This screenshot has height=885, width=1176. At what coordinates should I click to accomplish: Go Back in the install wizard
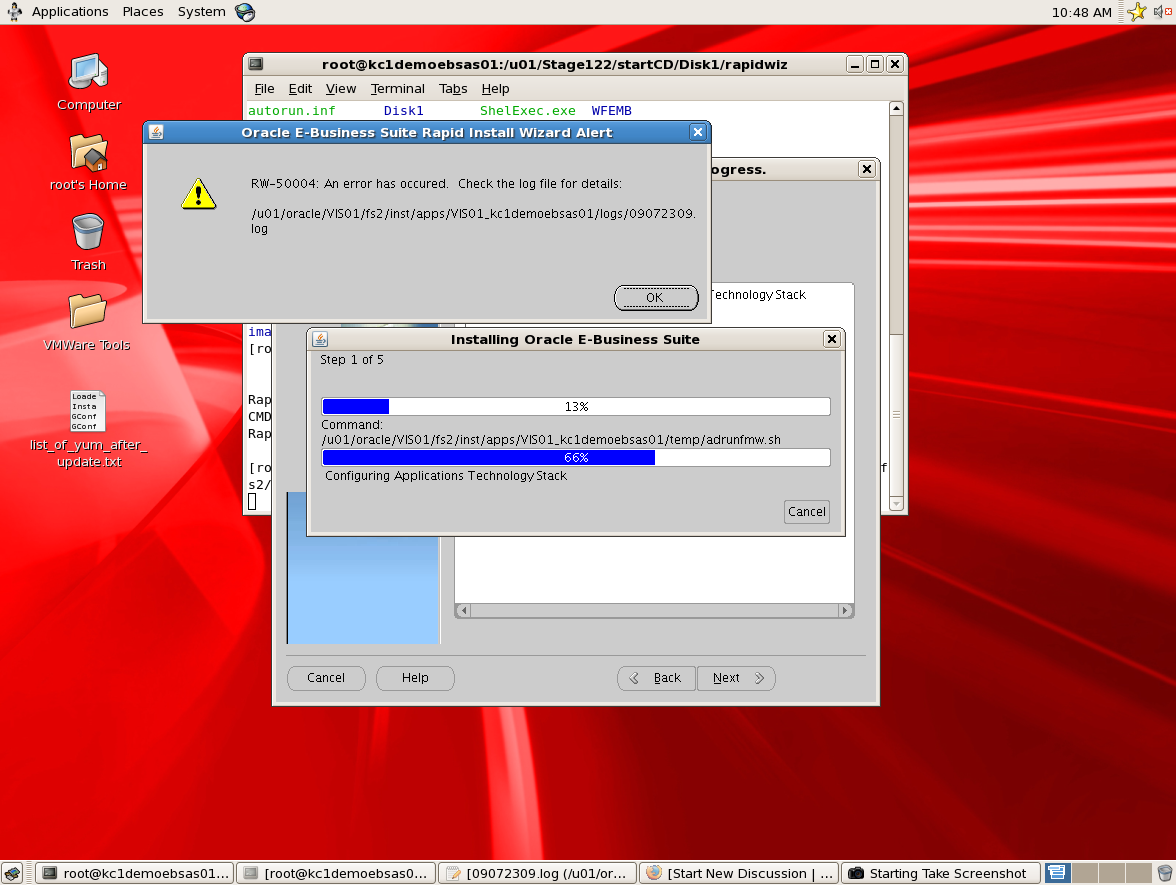point(656,678)
